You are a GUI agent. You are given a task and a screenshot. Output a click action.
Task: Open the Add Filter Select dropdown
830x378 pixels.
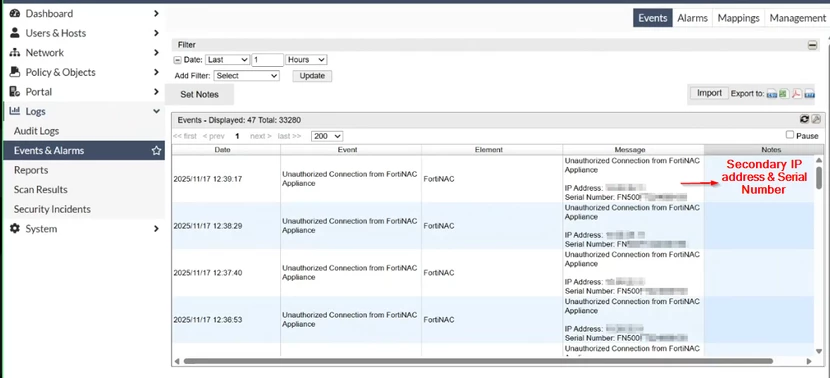[246, 76]
